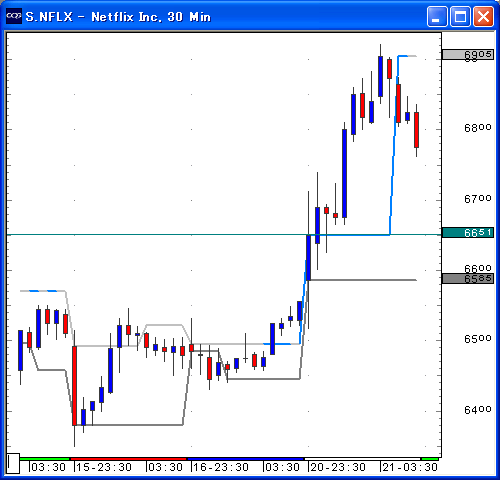The height and width of the screenshot is (480, 500).
Task: Click the 15-23:30 time axis label
Action: [x=104, y=467]
